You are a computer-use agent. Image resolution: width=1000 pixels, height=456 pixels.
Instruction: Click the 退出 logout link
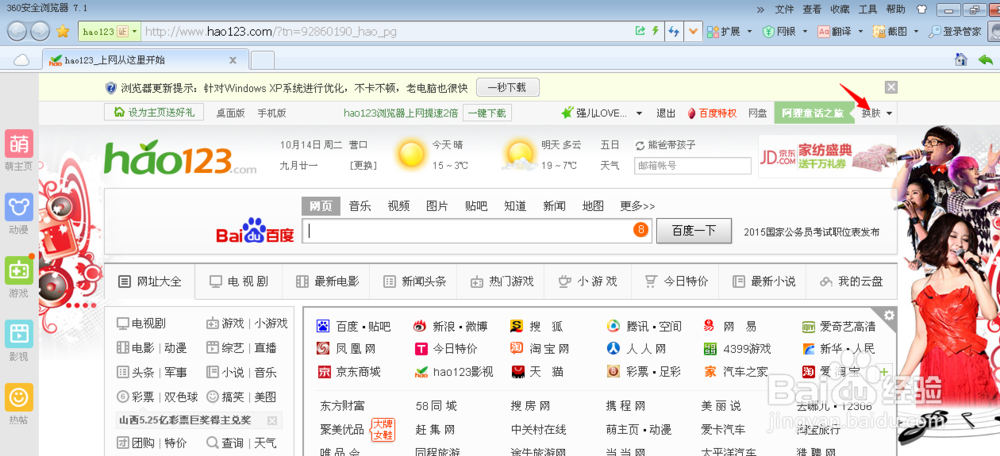coord(666,114)
